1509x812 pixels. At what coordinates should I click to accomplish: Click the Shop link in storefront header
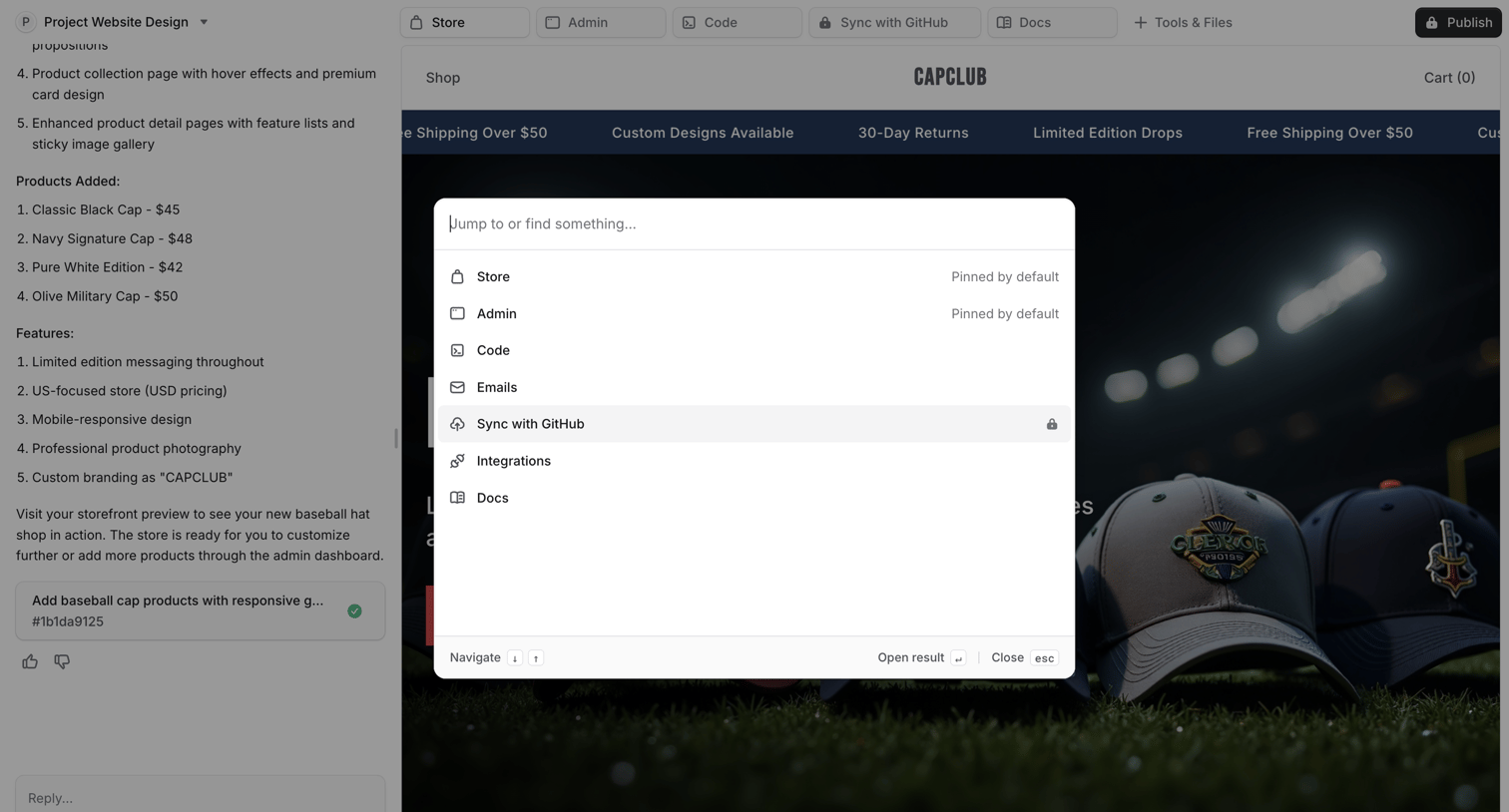[443, 78]
